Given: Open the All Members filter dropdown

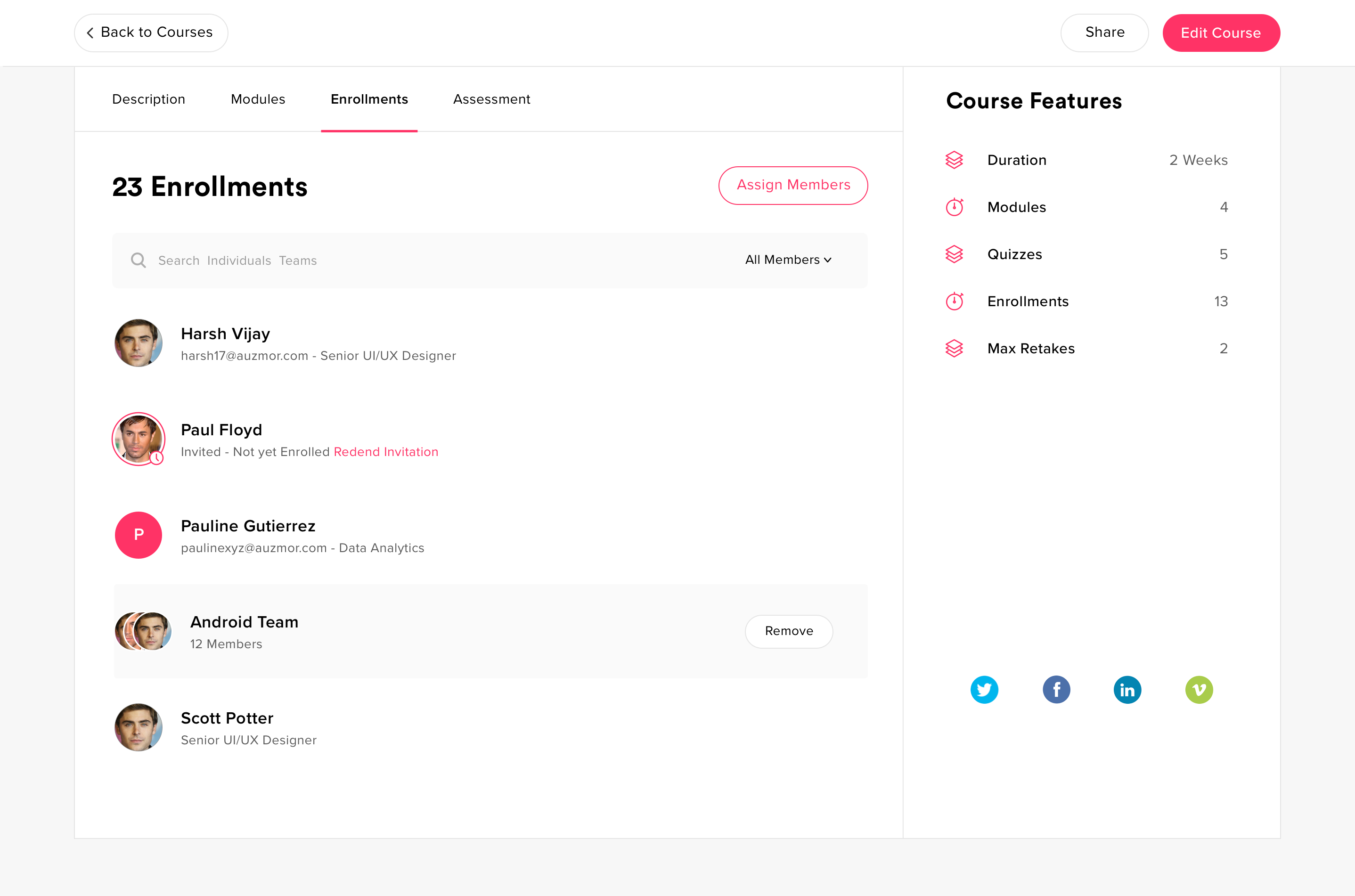Looking at the screenshot, I should (x=788, y=260).
